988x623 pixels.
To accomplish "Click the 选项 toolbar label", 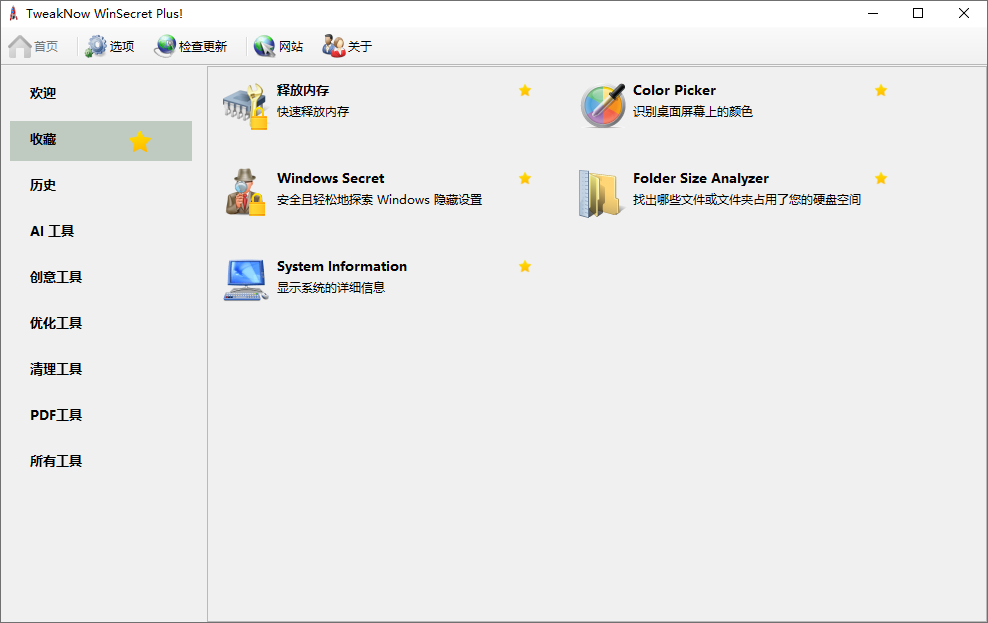I will click(x=122, y=47).
